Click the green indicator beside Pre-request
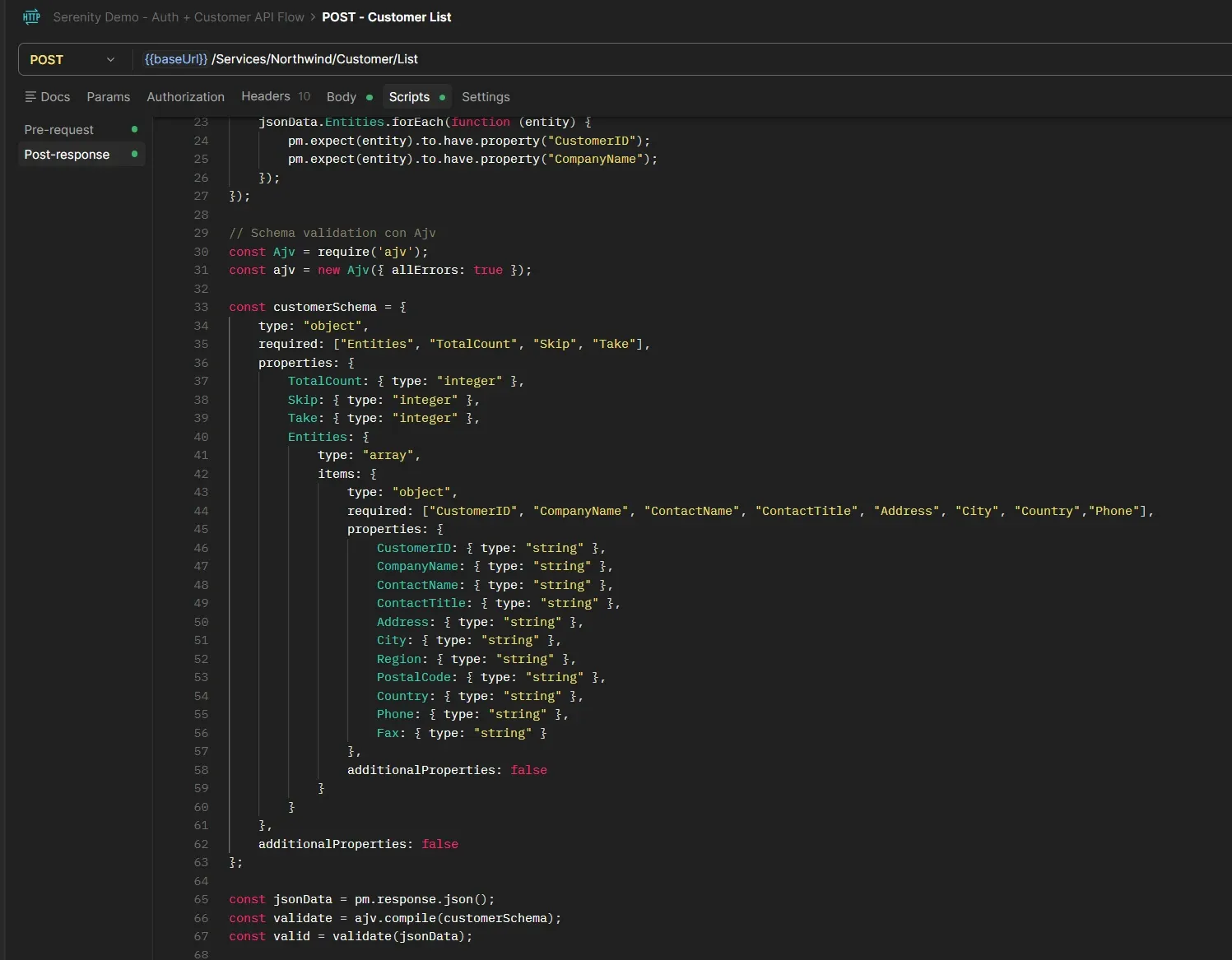This screenshot has height=960, width=1232. click(x=134, y=129)
